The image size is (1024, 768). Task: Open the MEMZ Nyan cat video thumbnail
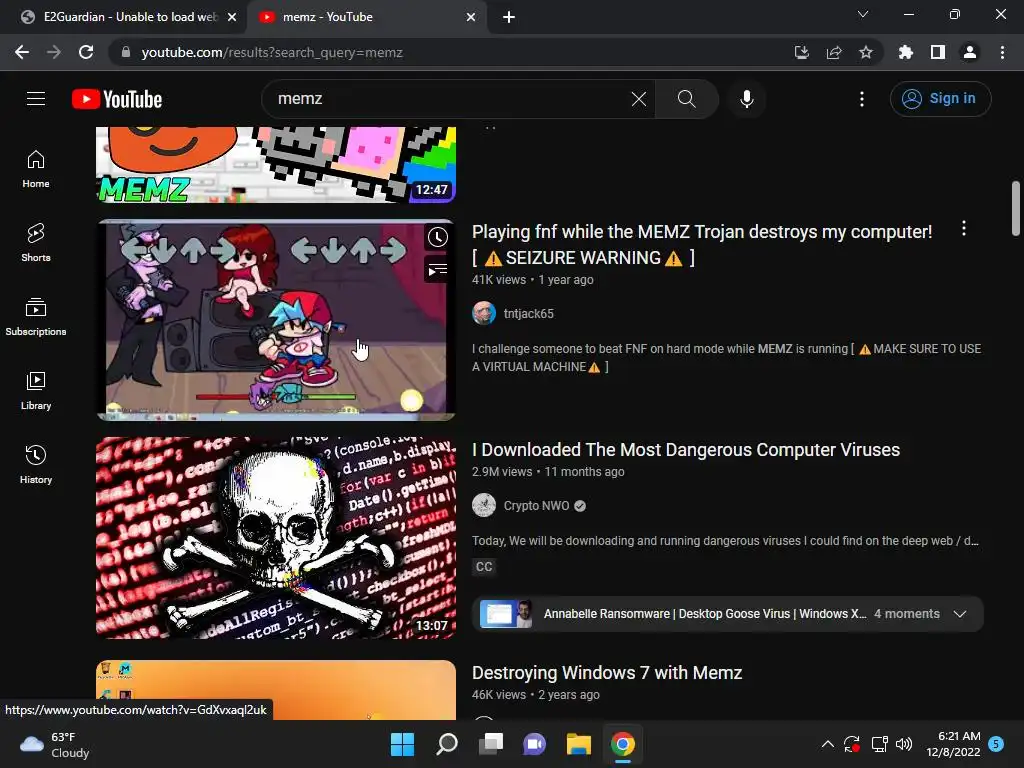(276, 165)
